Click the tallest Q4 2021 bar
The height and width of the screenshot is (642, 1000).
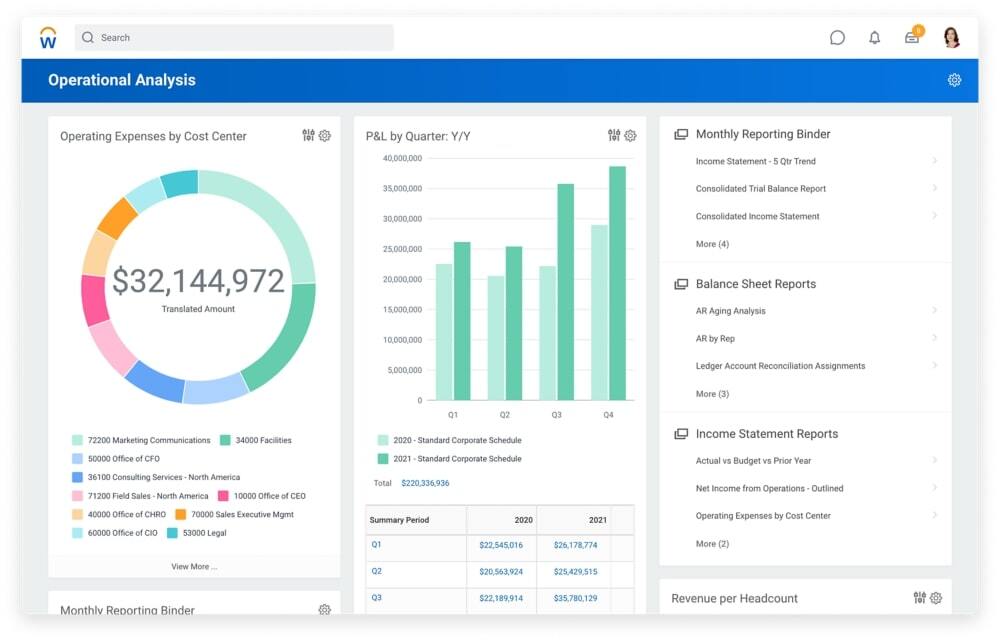click(x=617, y=283)
